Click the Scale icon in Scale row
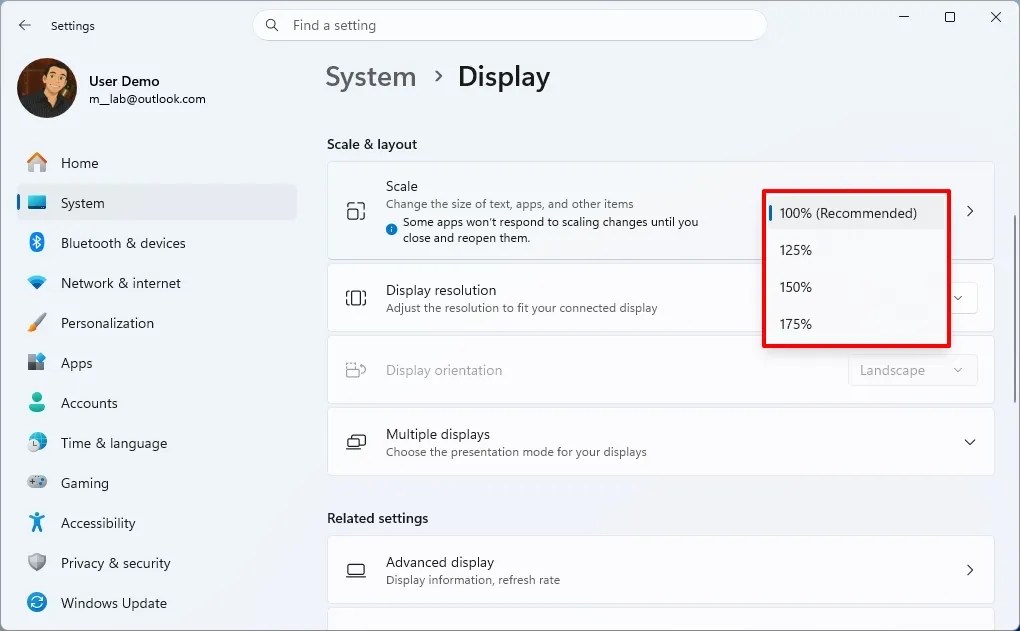This screenshot has height=631, width=1020. click(356, 211)
